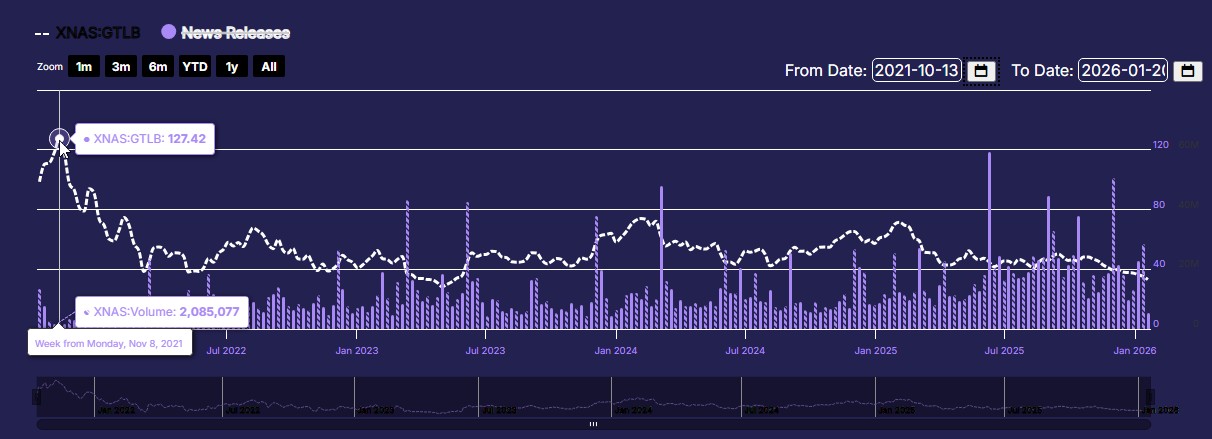Set zoom range to 3m
1212x439 pixels.
click(x=121, y=67)
